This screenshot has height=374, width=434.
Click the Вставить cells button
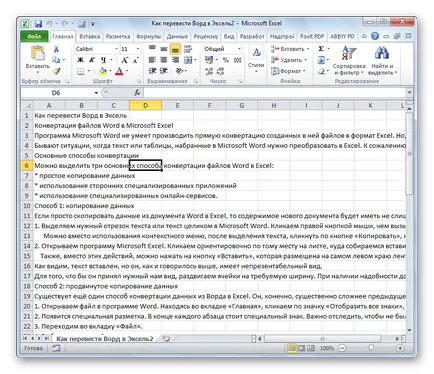pyautogui.click(x=289, y=49)
